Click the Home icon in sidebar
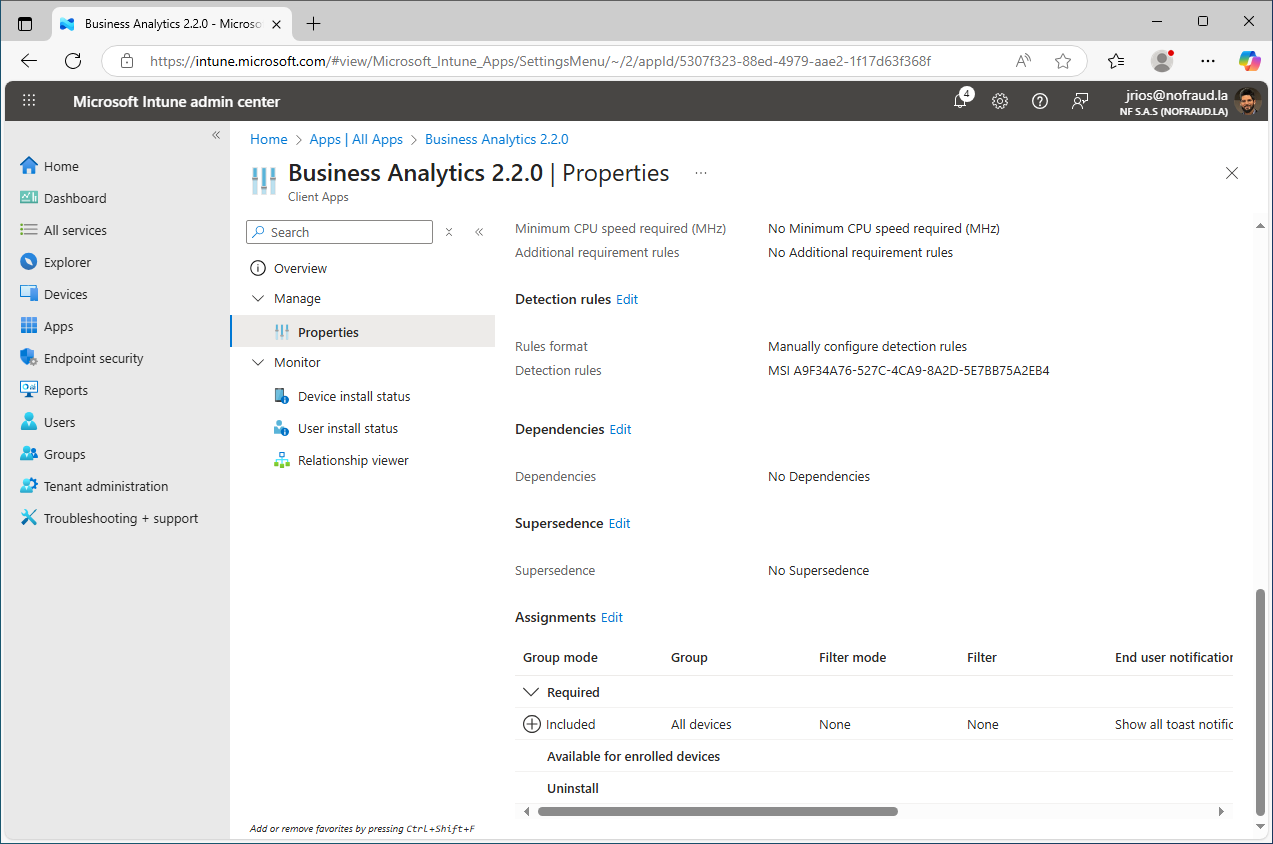The width and height of the screenshot is (1273, 844). click(x=29, y=166)
